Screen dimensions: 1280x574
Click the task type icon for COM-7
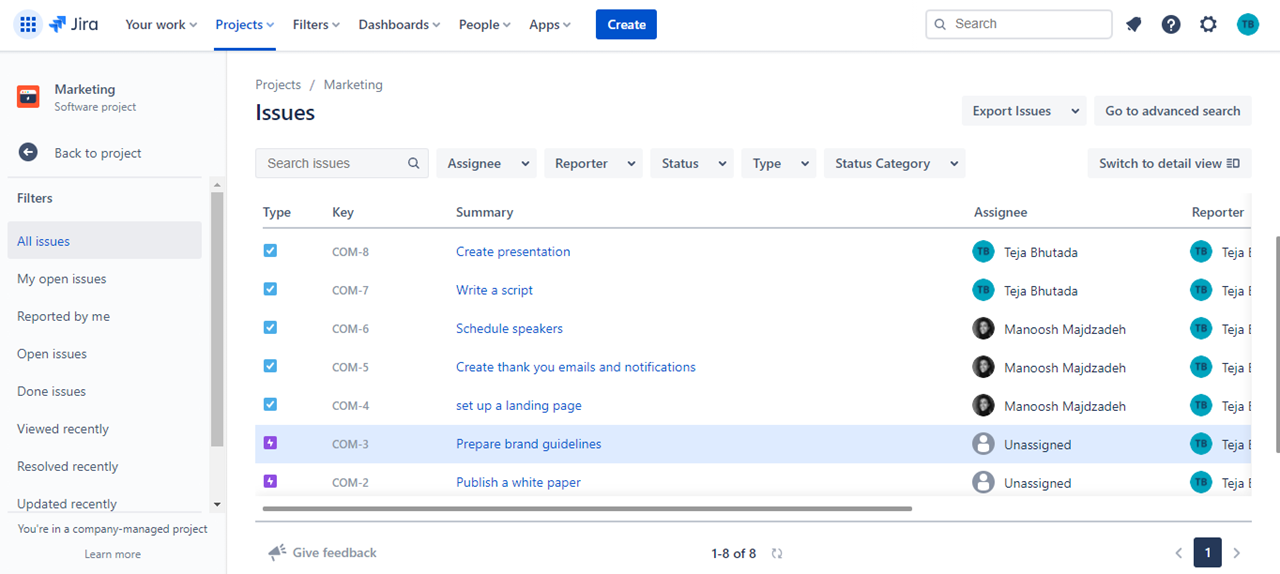coord(270,289)
